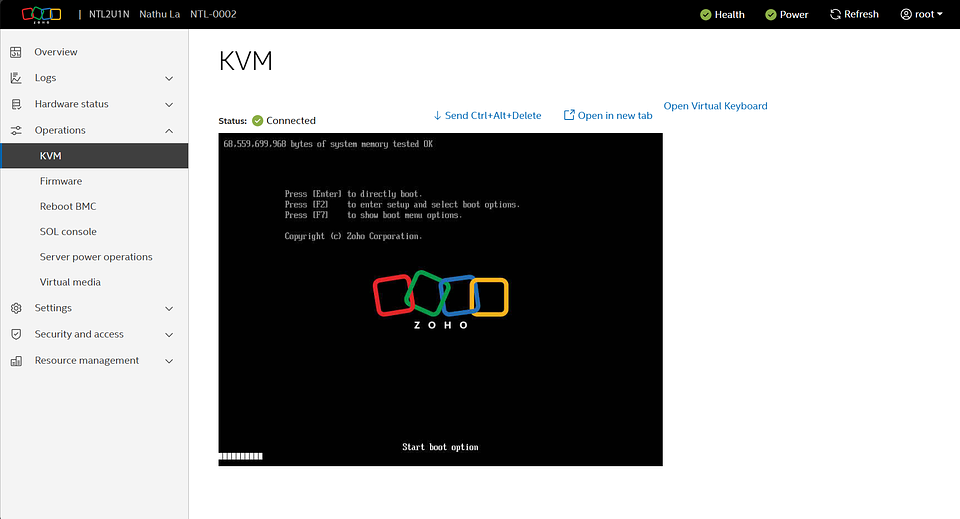This screenshot has width=960, height=519.
Task: Open Virtual Keyboard link
Action: click(x=715, y=106)
